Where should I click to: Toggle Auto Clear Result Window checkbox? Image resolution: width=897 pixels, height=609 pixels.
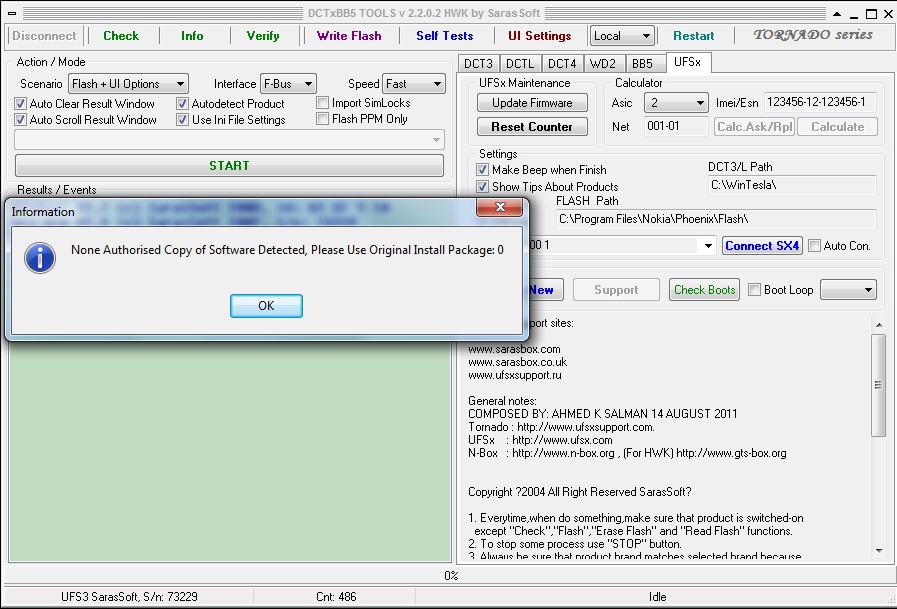[x=21, y=104]
